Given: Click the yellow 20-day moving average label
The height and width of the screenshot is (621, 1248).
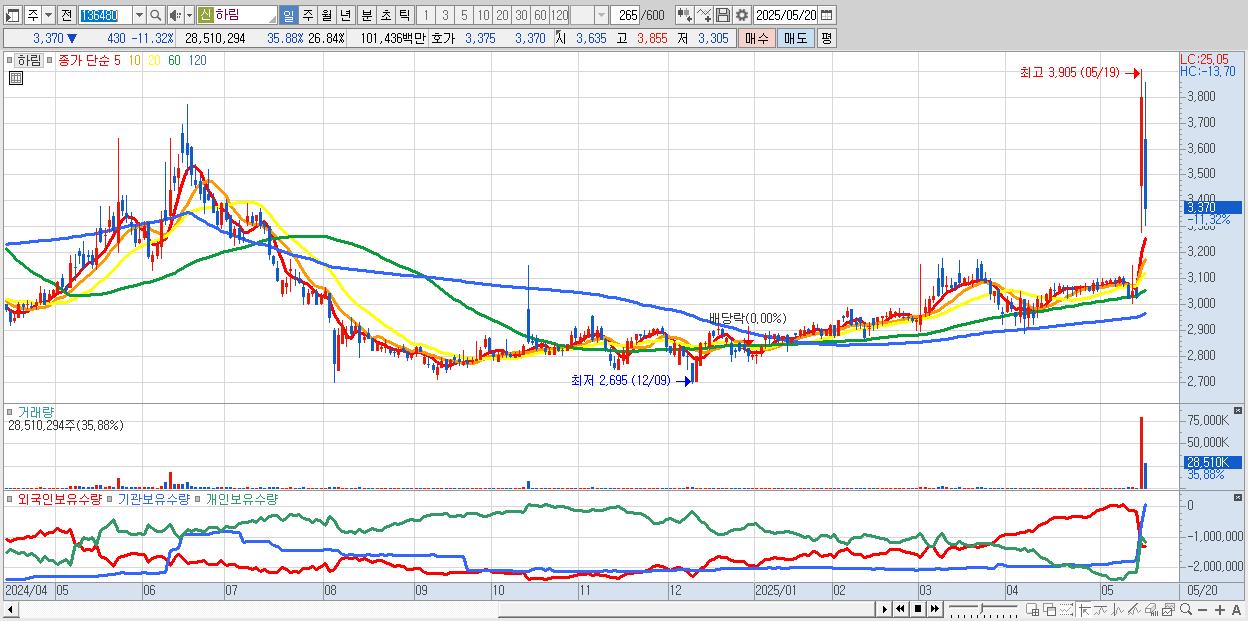Looking at the screenshot, I should point(154,60).
